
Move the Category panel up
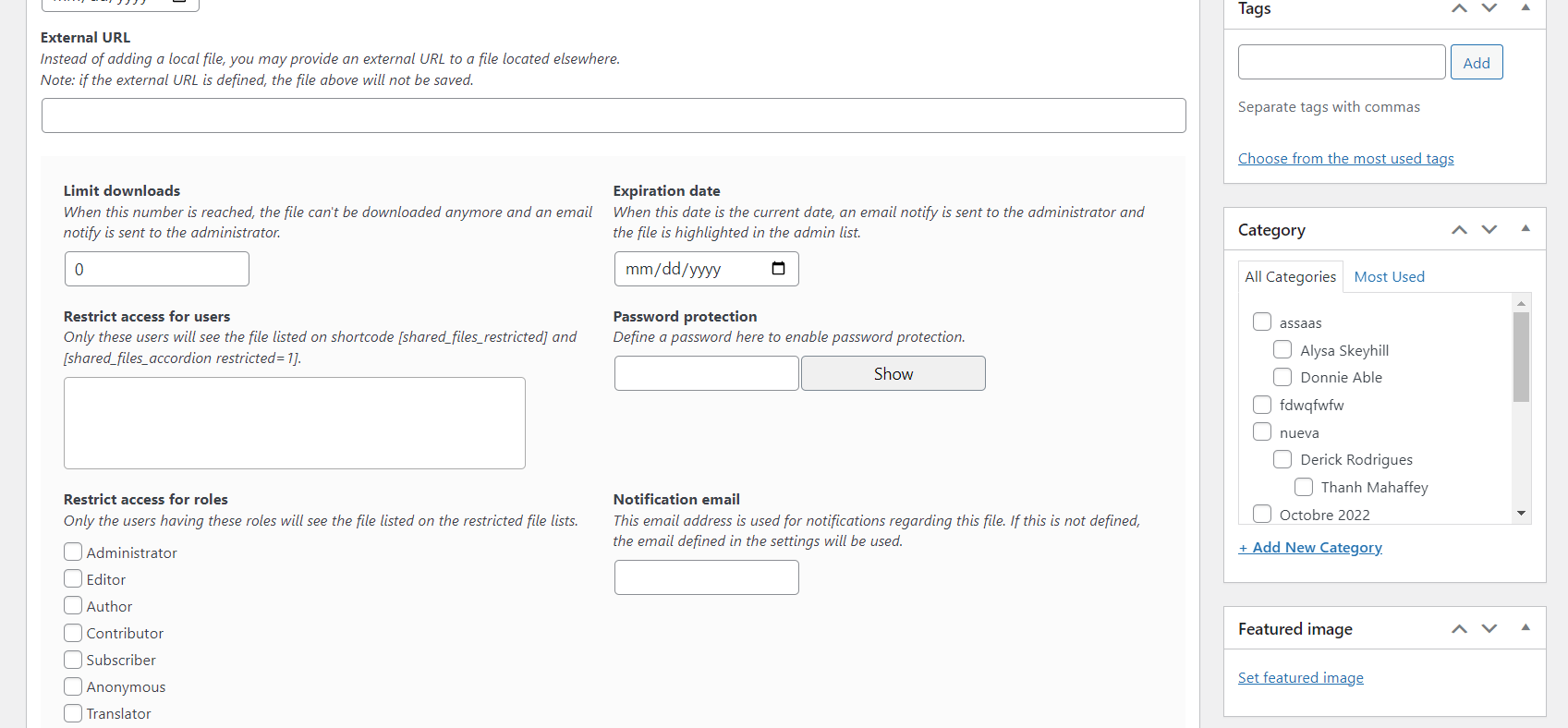coord(1459,228)
